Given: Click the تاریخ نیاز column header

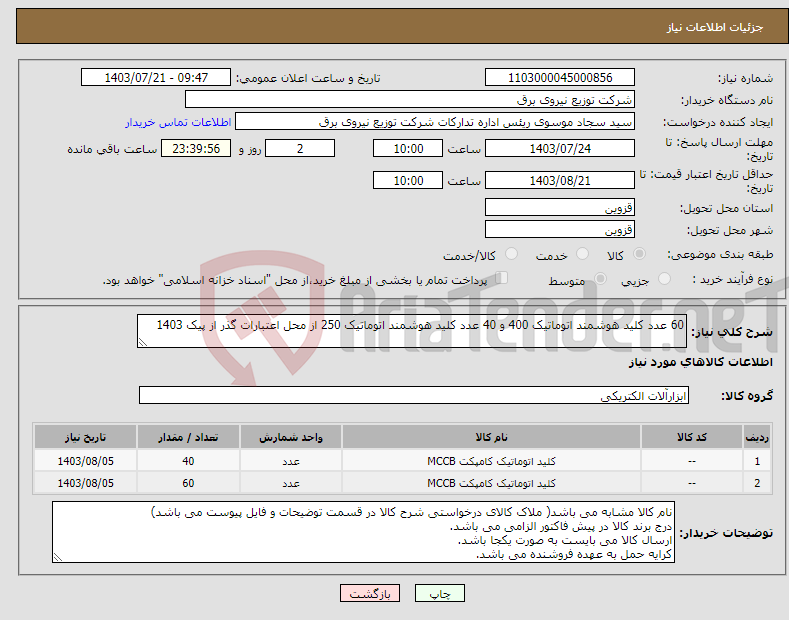Looking at the screenshot, I should click(x=86, y=437).
